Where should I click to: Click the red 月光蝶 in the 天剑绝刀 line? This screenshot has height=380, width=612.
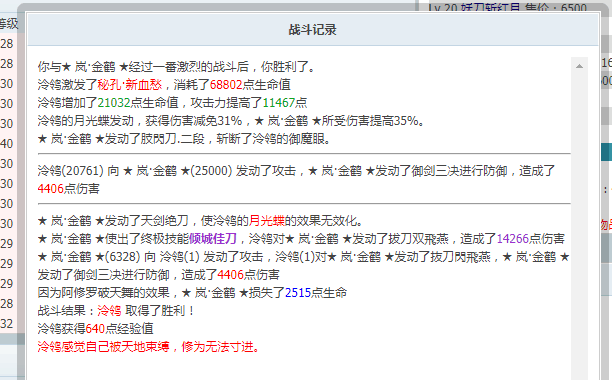[x=267, y=221]
